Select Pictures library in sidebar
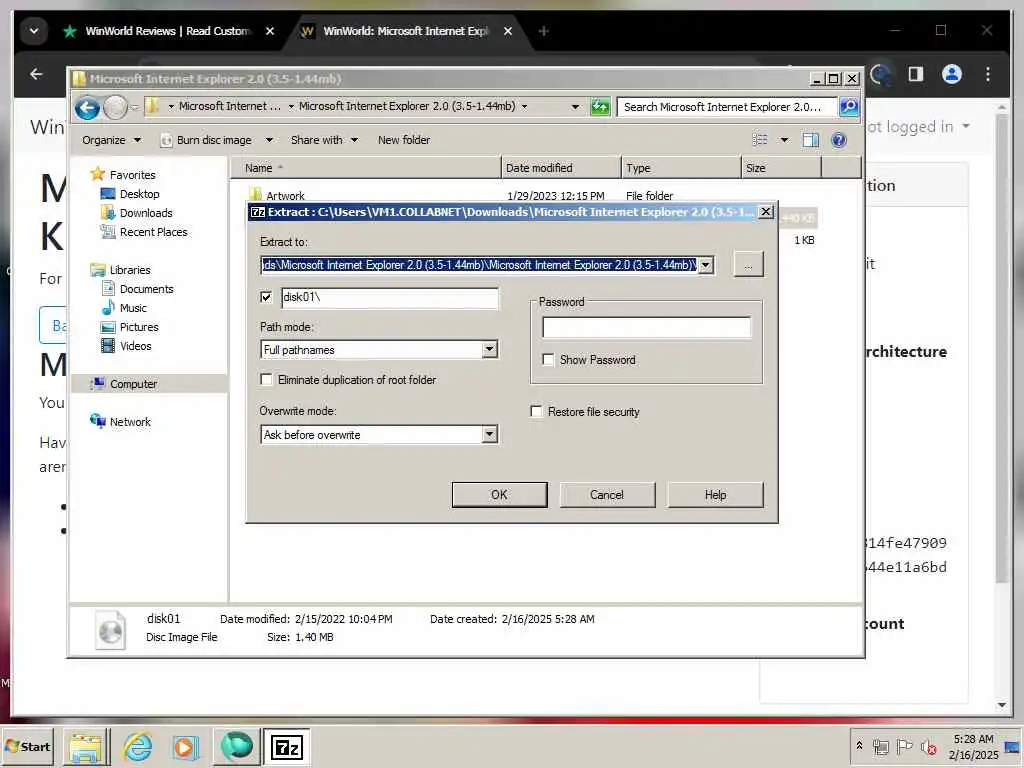The width and height of the screenshot is (1024, 768). [138, 327]
